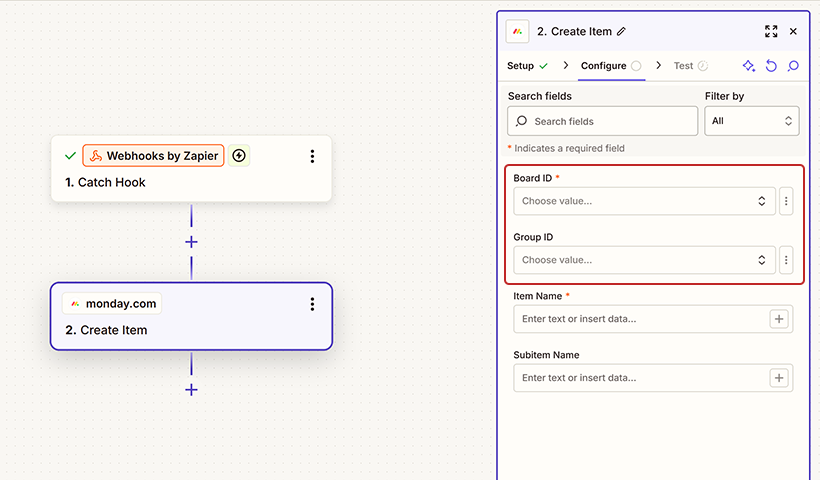Click the magnifier search icon in panel header
The image size is (820, 480).
[793, 66]
